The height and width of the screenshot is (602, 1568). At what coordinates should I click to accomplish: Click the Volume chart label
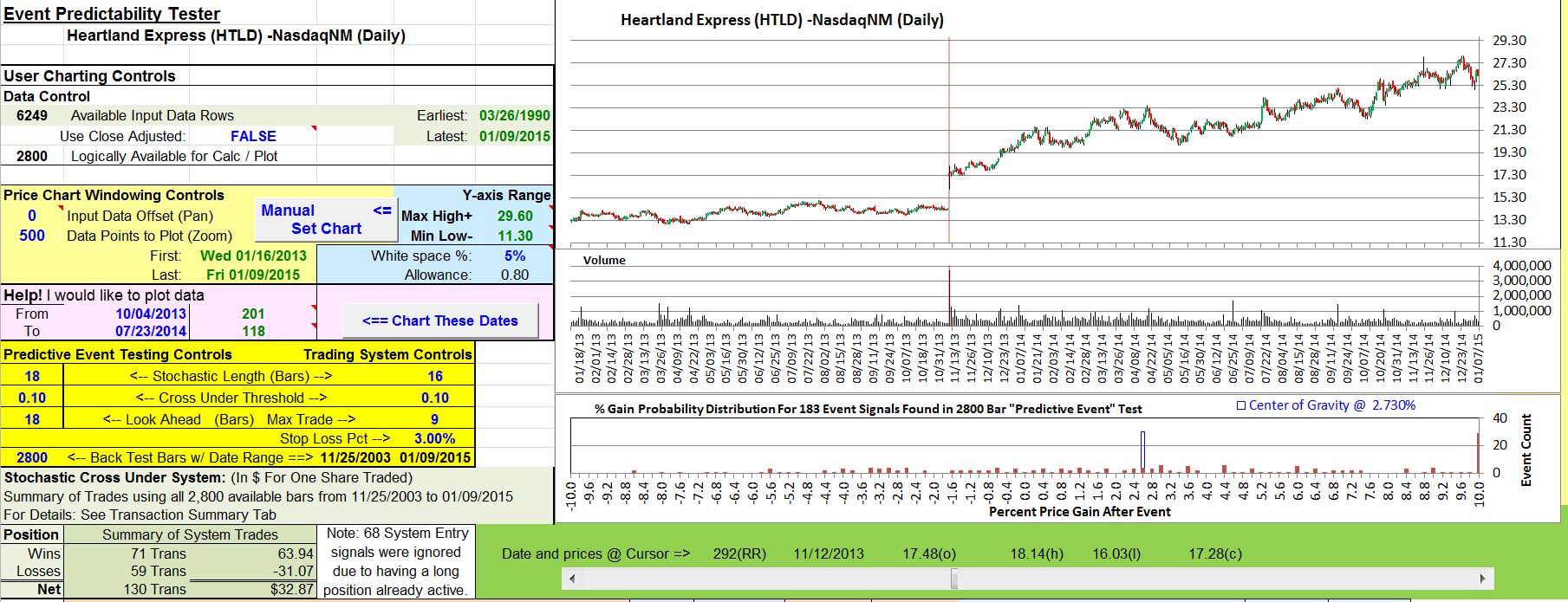point(604,260)
